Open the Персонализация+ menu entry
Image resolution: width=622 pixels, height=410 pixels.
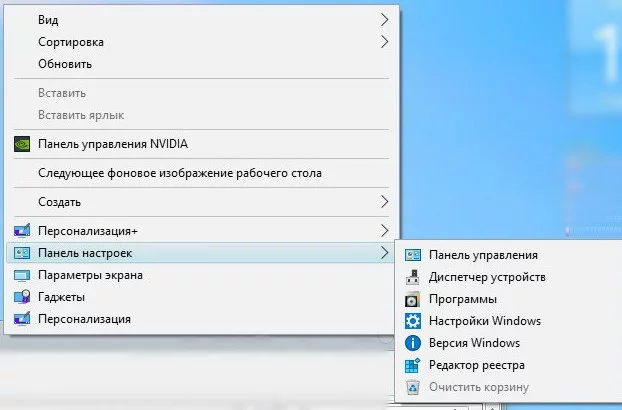pos(201,231)
